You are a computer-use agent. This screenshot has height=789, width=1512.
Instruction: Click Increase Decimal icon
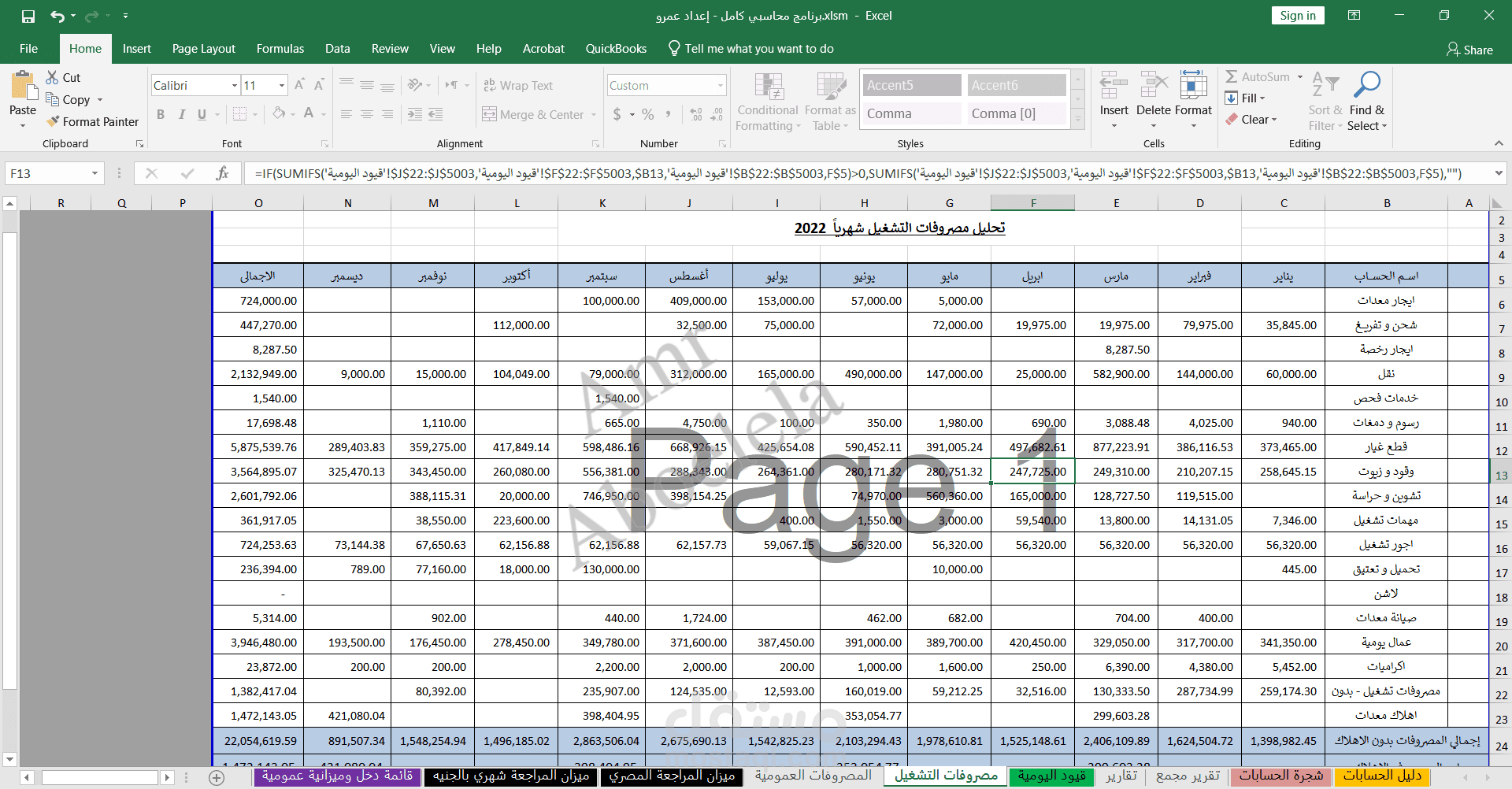pyautogui.click(x=696, y=114)
